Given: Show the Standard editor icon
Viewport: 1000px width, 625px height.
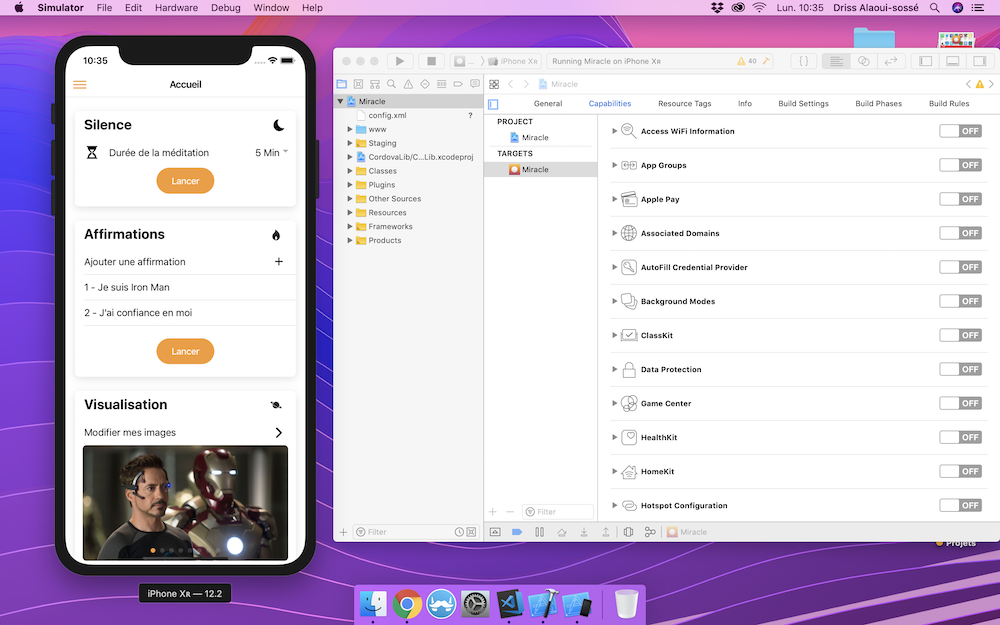Looking at the screenshot, I should 836,61.
